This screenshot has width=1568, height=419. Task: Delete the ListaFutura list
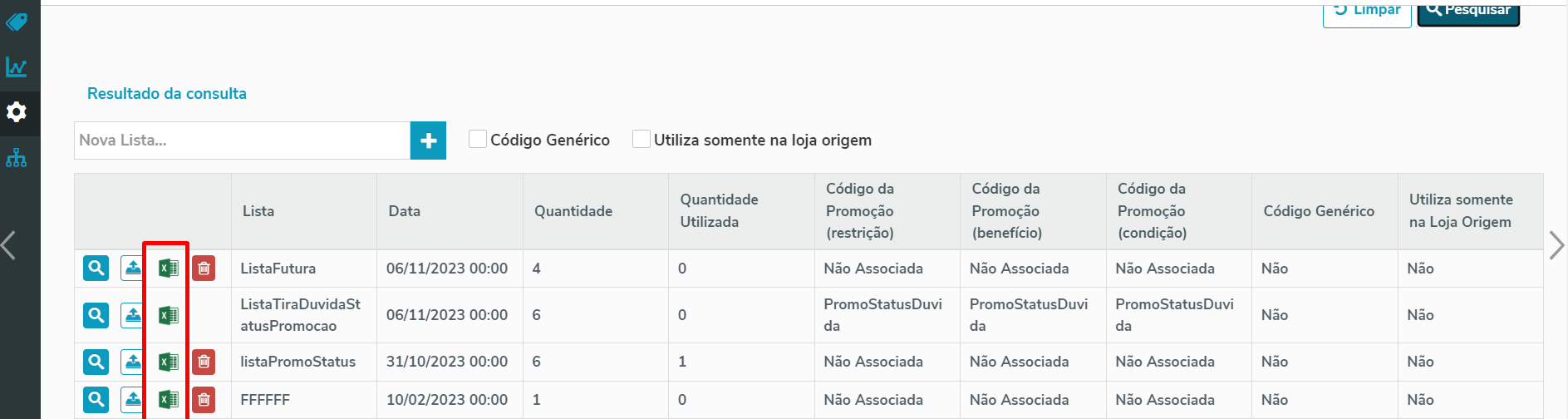point(204,269)
